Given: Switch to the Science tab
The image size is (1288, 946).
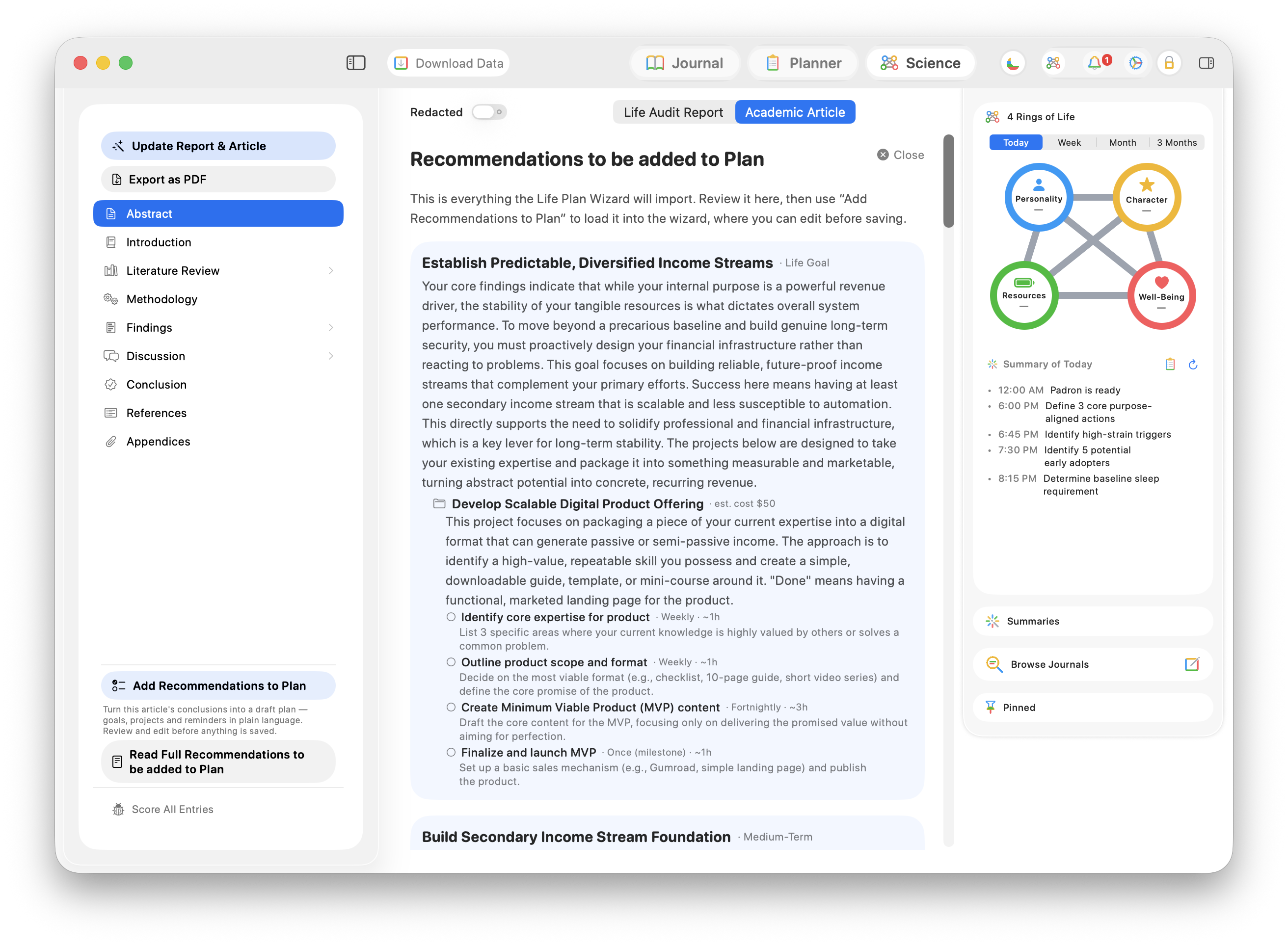Looking at the screenshot, I should tap(921, 63).
